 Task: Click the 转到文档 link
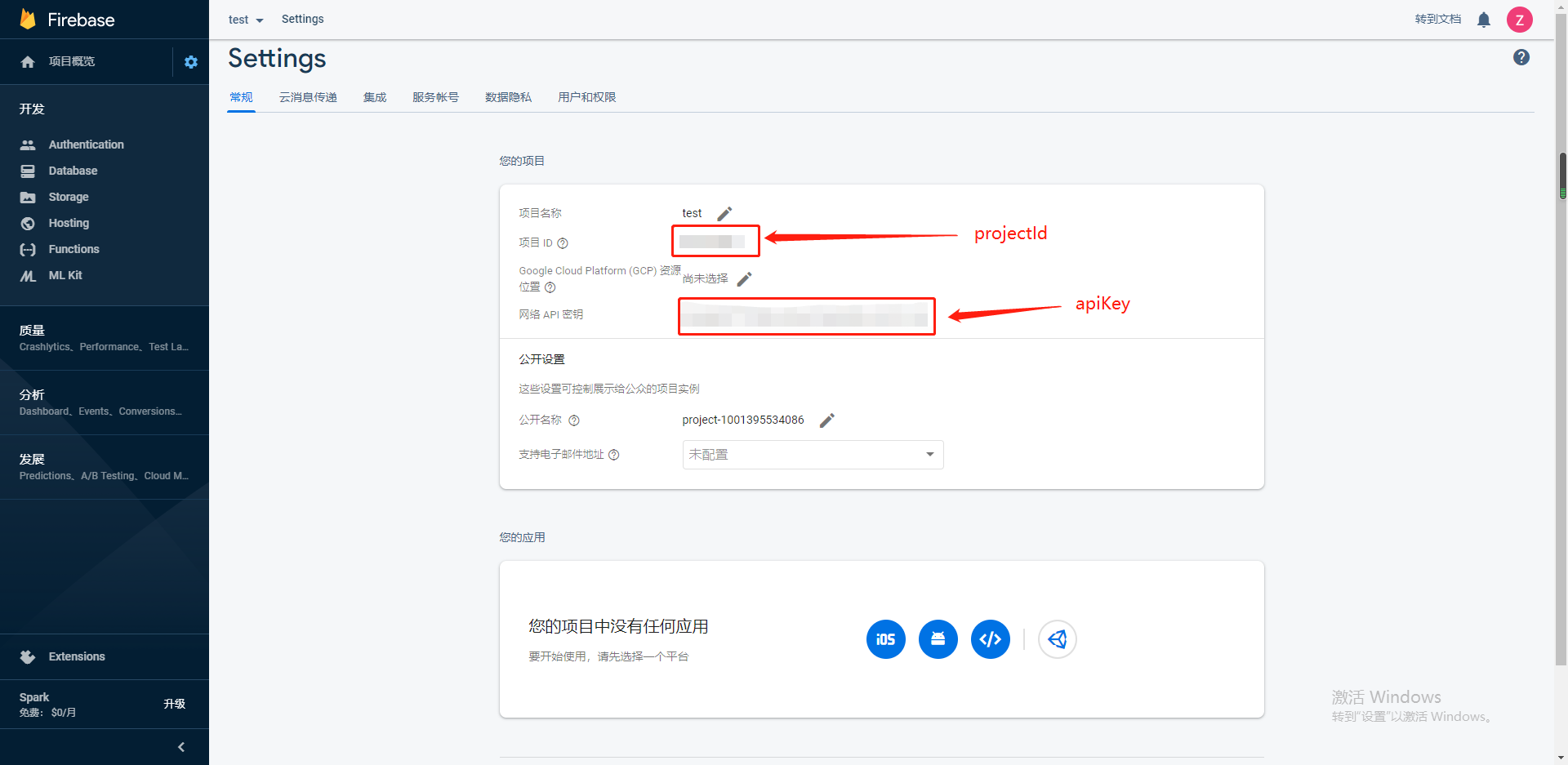pyautogui.click(x=1437, y=19)
